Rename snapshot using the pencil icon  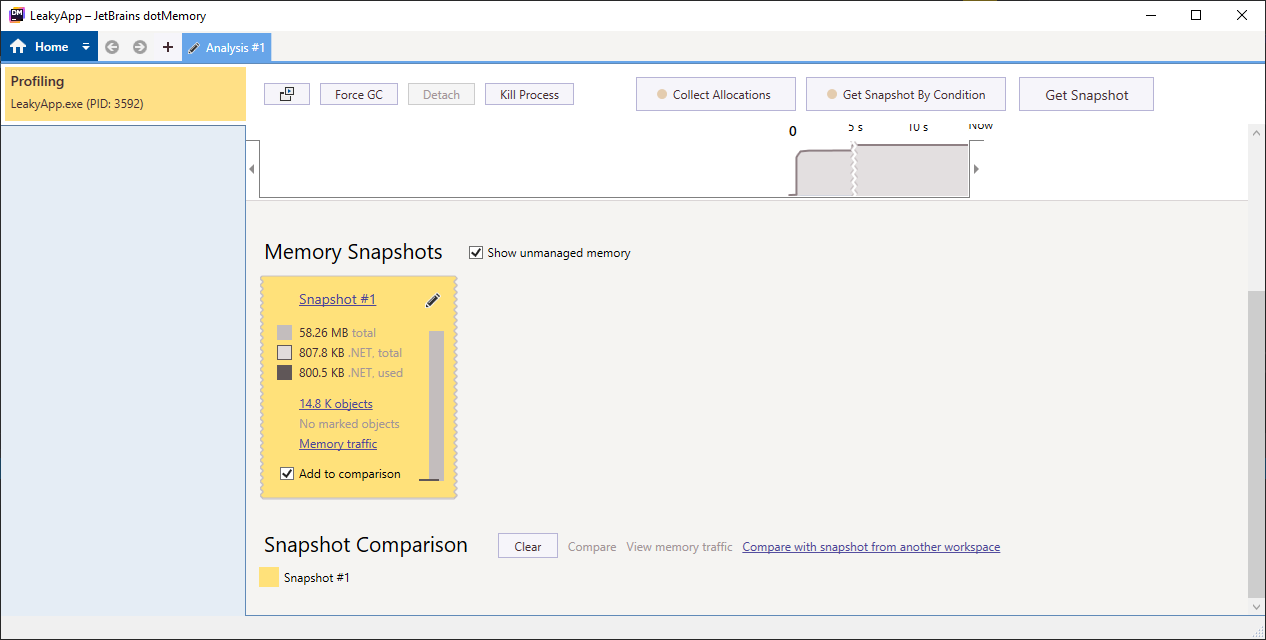pyautogui.click(x=433, y=300)
